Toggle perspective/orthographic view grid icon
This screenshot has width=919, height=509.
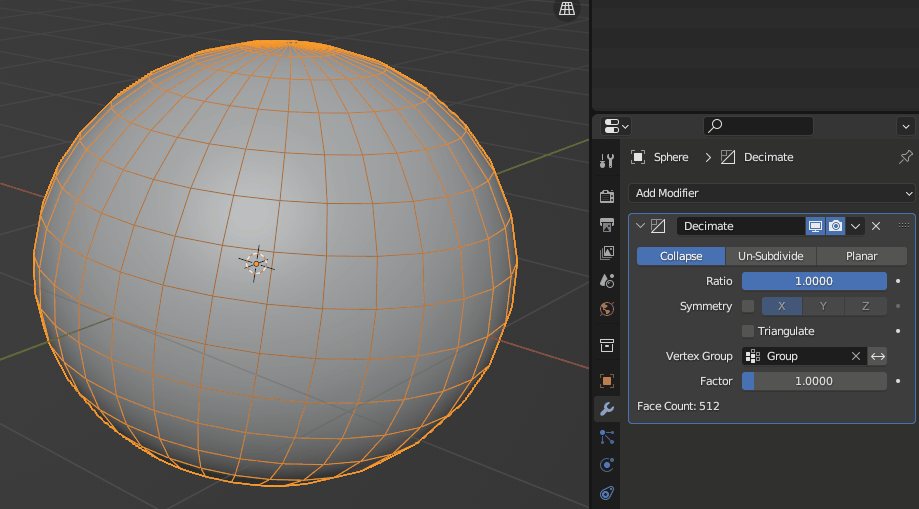(567, 9)
